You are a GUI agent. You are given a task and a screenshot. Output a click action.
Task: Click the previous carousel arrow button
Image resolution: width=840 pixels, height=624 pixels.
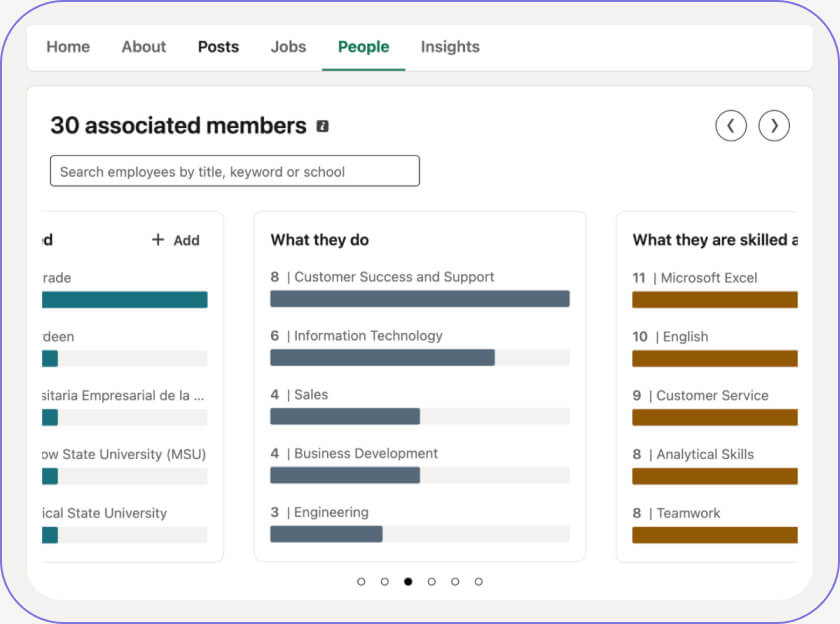pos(731,126)
